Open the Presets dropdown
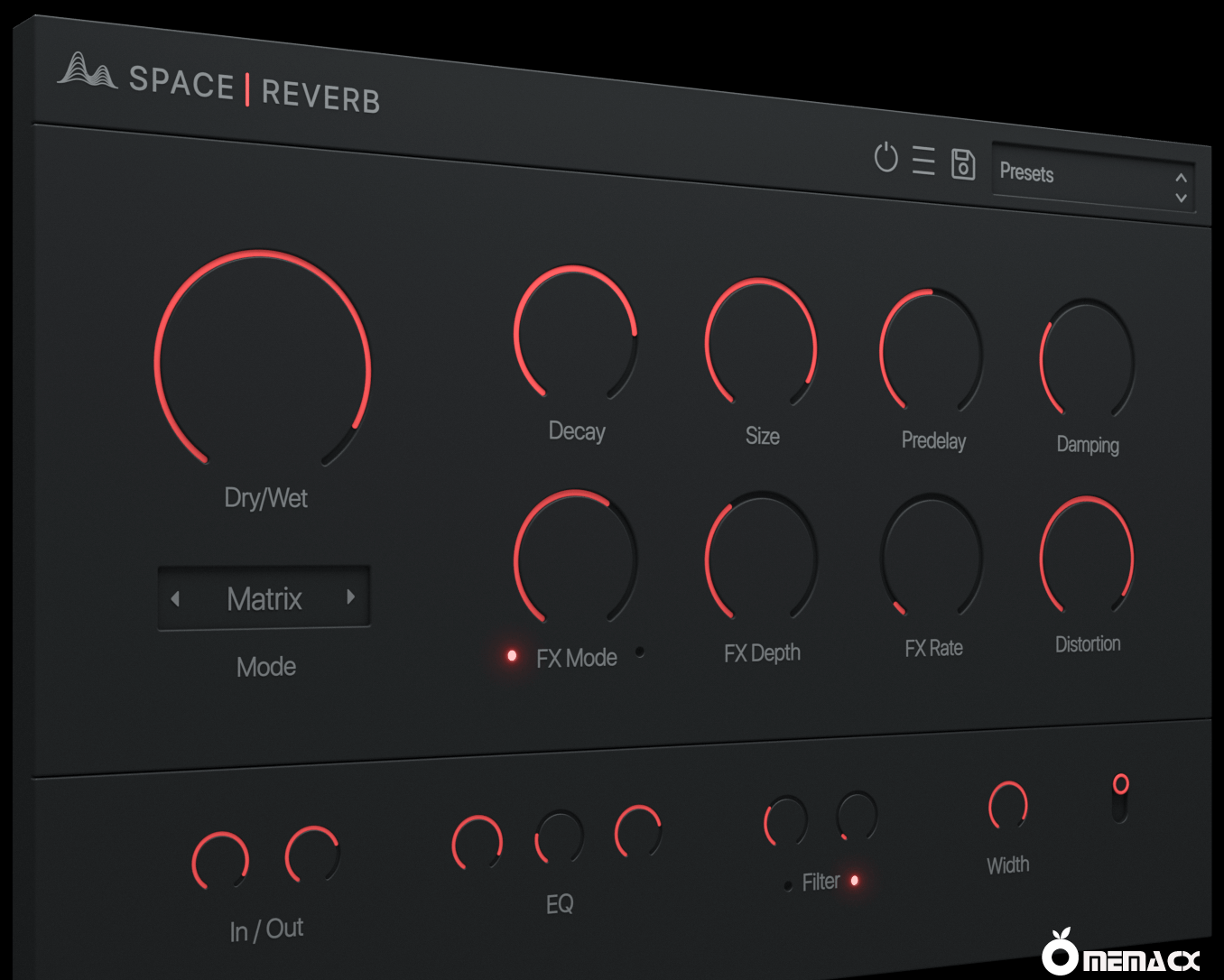Viewport: 1224px width, 980px height. 1065,175
